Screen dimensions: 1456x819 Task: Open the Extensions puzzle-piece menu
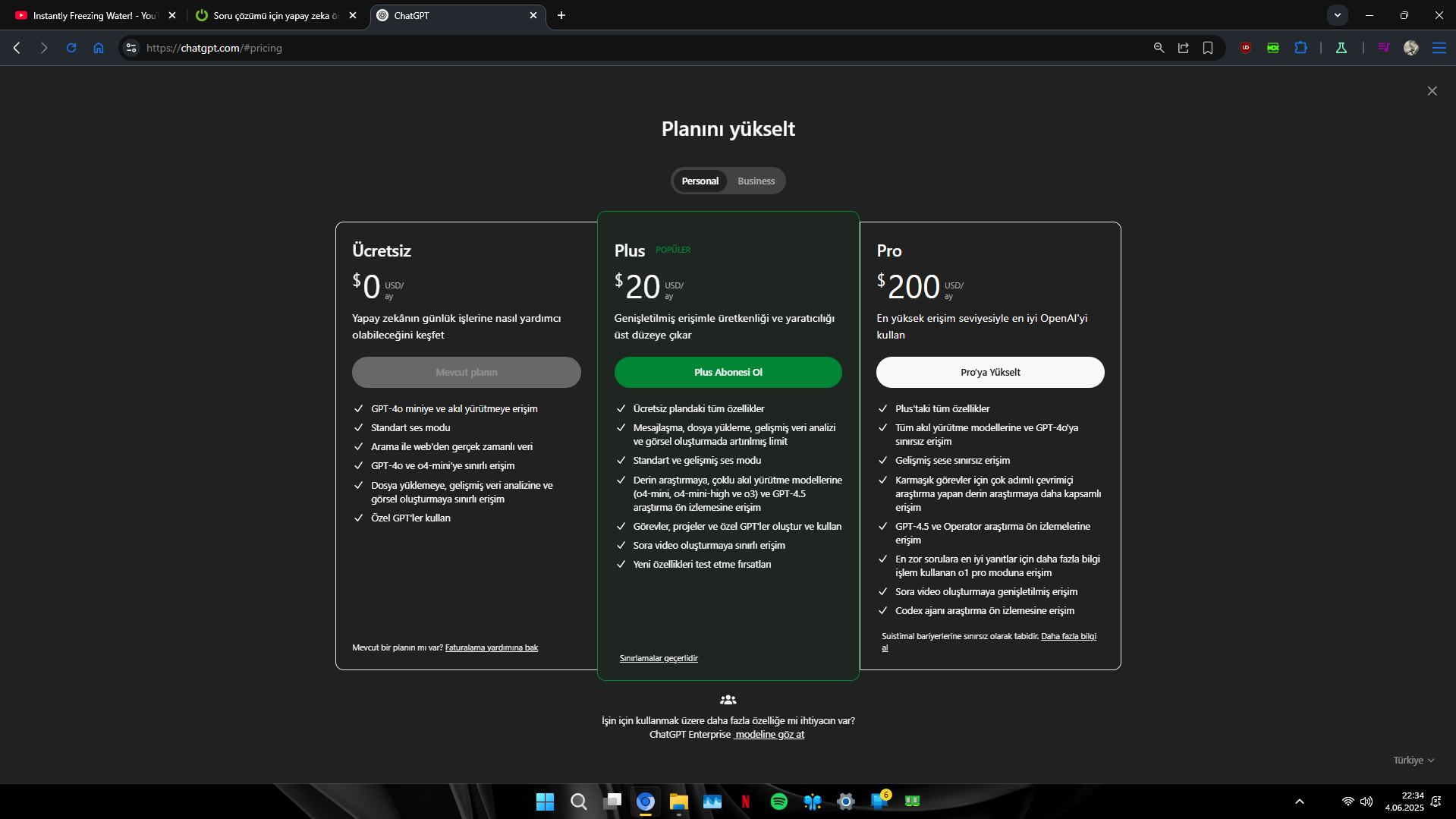(x=1300, y=48)
